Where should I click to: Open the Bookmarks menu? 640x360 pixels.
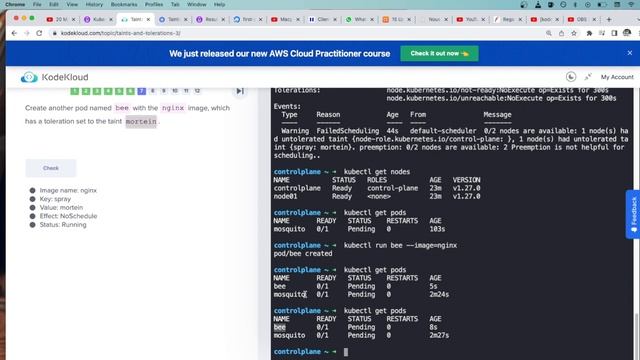click(x=124, y=4)
